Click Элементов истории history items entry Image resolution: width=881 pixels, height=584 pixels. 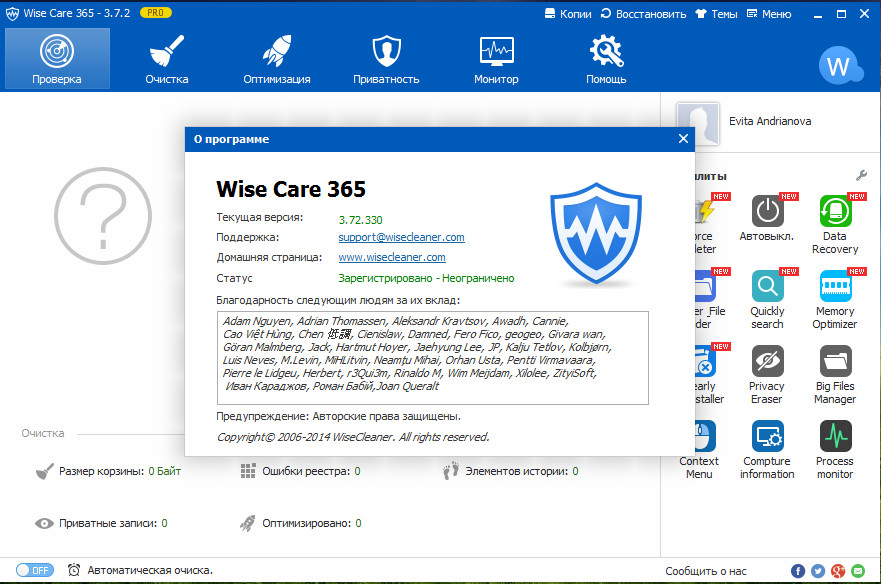pyautogui.click(x=511, y=471)
